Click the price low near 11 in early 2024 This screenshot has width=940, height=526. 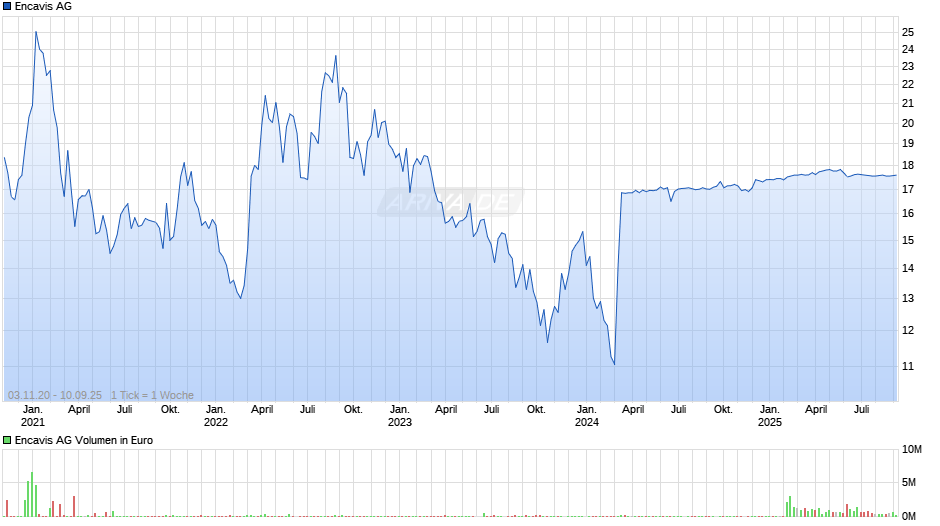pyautogui.click(x=614, y=364)
